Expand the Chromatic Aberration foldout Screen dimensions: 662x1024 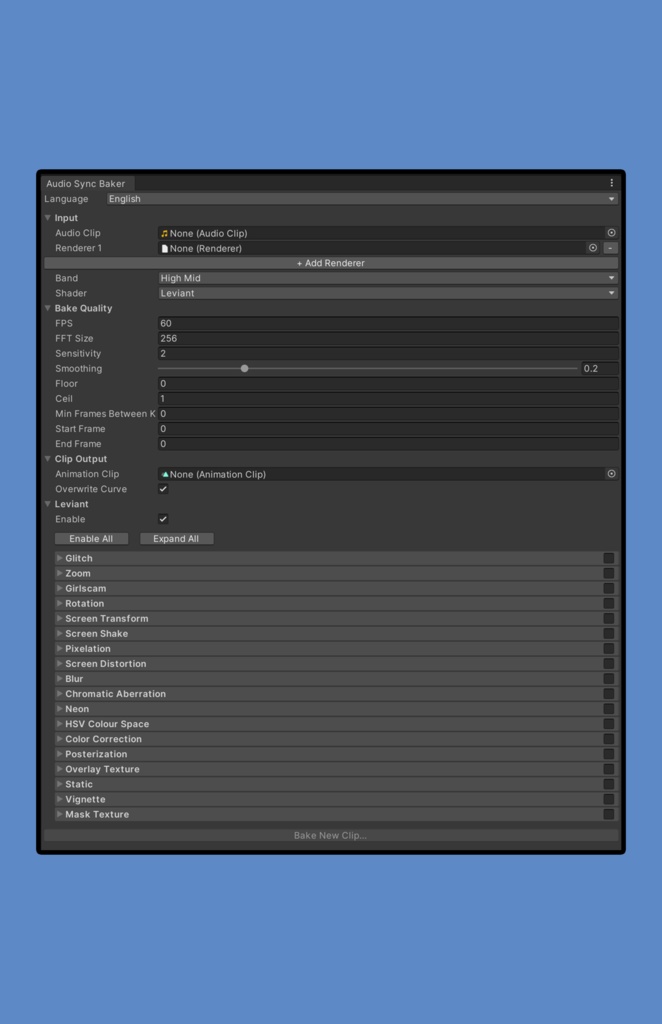[x=59, y=694]
